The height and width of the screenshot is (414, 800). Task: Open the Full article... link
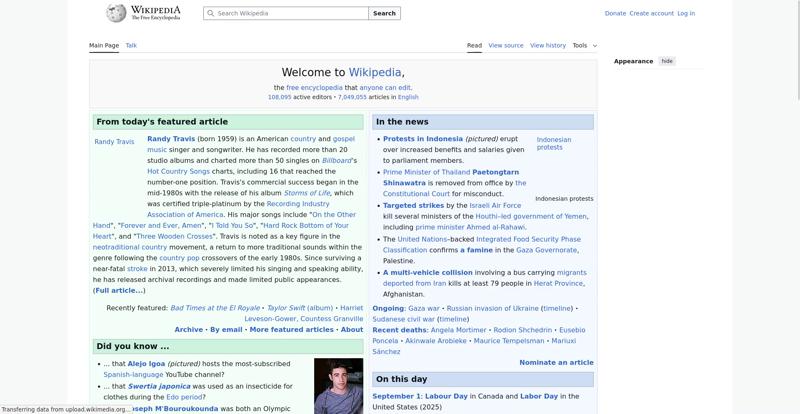(x=119, y=290)
